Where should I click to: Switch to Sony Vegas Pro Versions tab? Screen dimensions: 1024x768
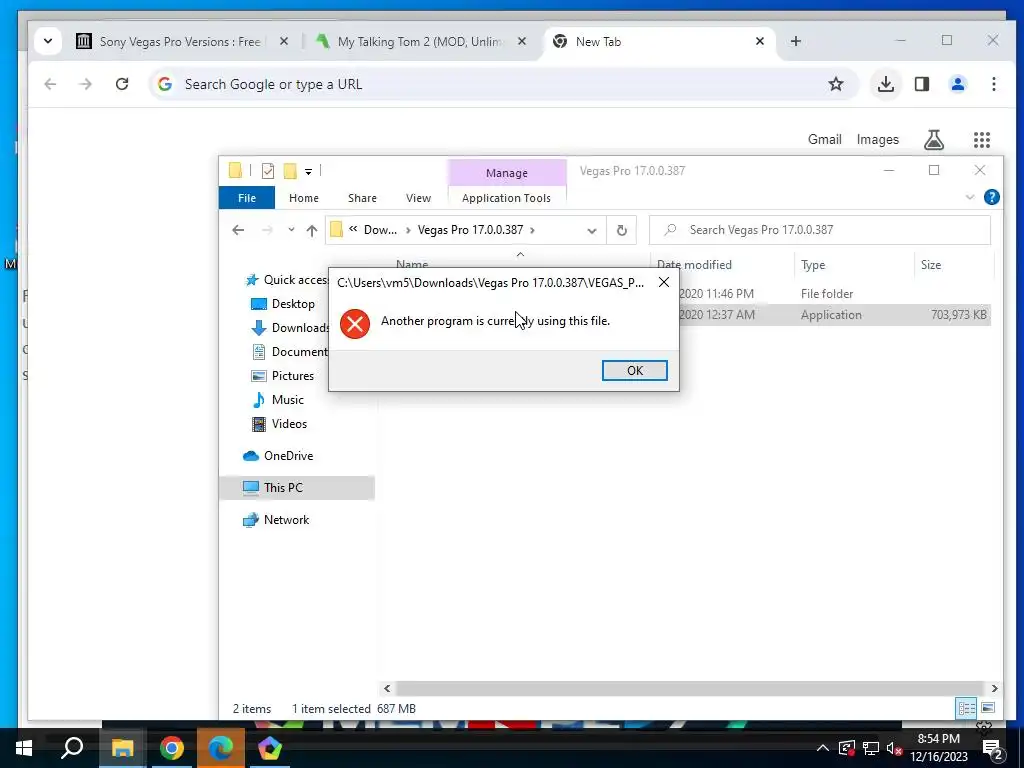(180, 42)
